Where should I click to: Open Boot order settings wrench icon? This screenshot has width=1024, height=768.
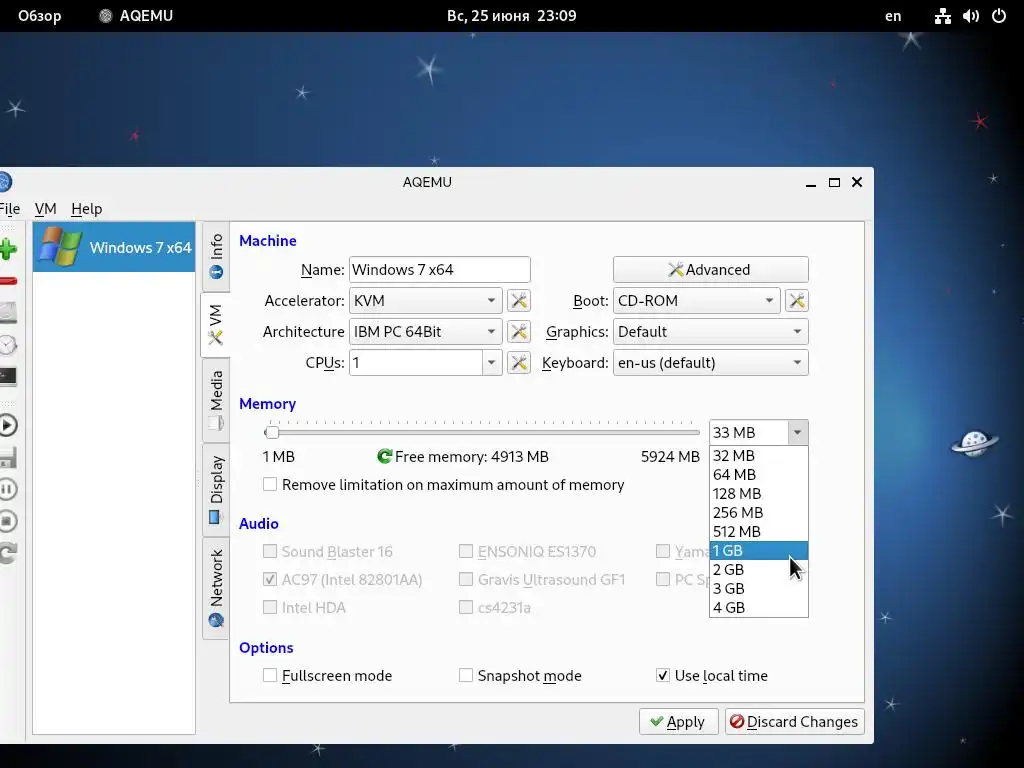pyautogui.click(x=797, y=300)
